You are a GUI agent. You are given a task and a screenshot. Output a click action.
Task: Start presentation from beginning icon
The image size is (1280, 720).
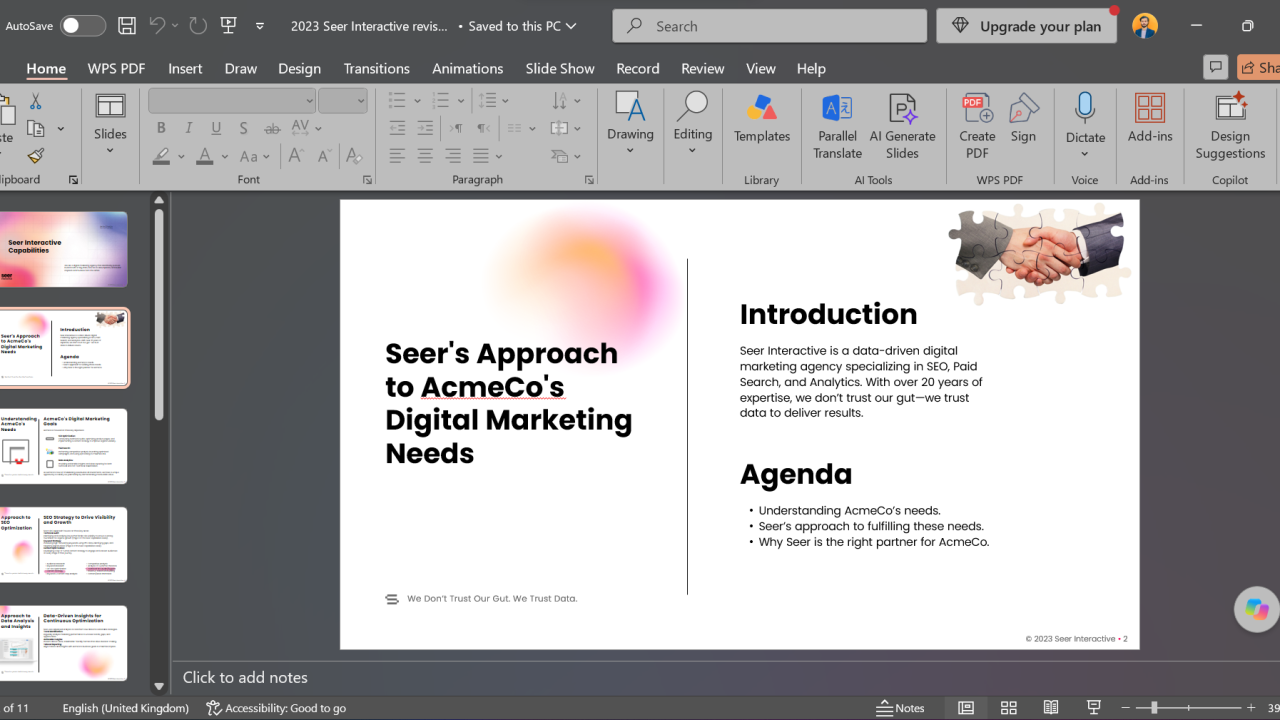tap(228, 26)
